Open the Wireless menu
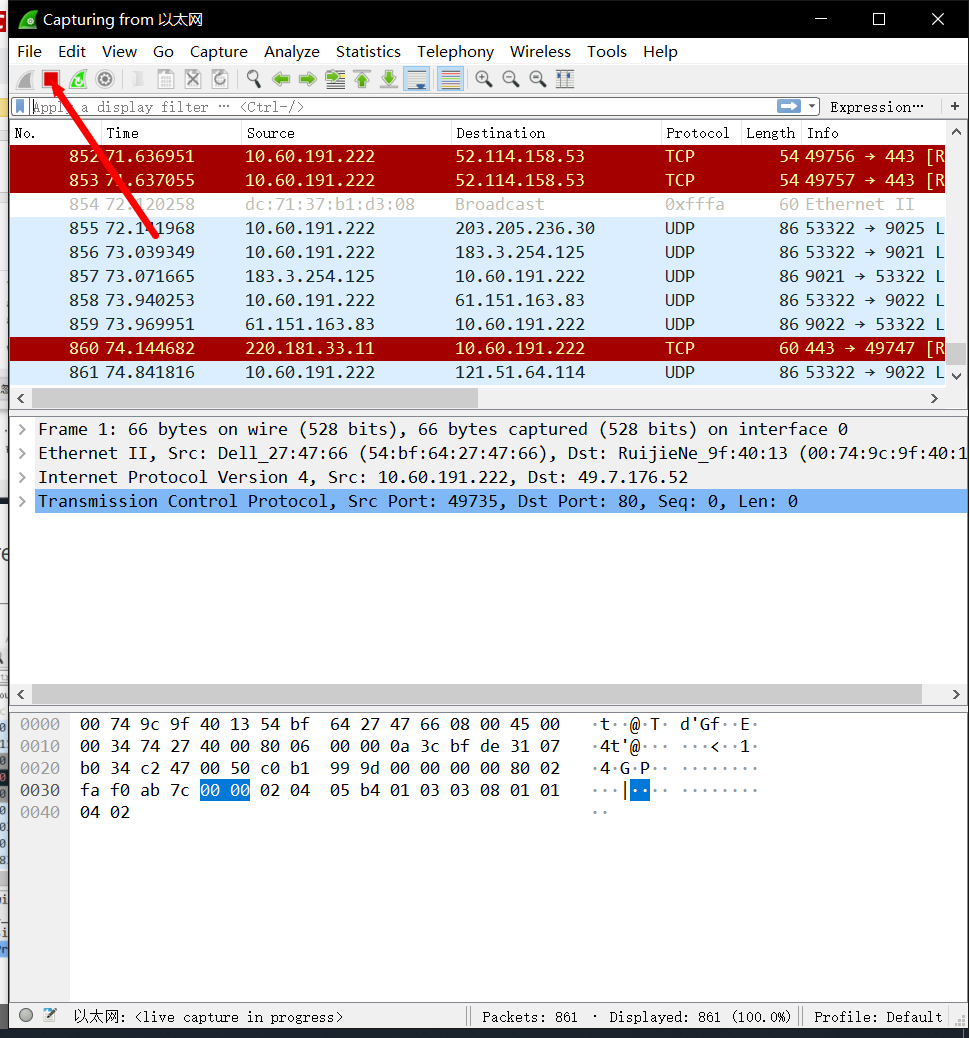This screenshot has height=1038, width=970. (x=540, y=52)
